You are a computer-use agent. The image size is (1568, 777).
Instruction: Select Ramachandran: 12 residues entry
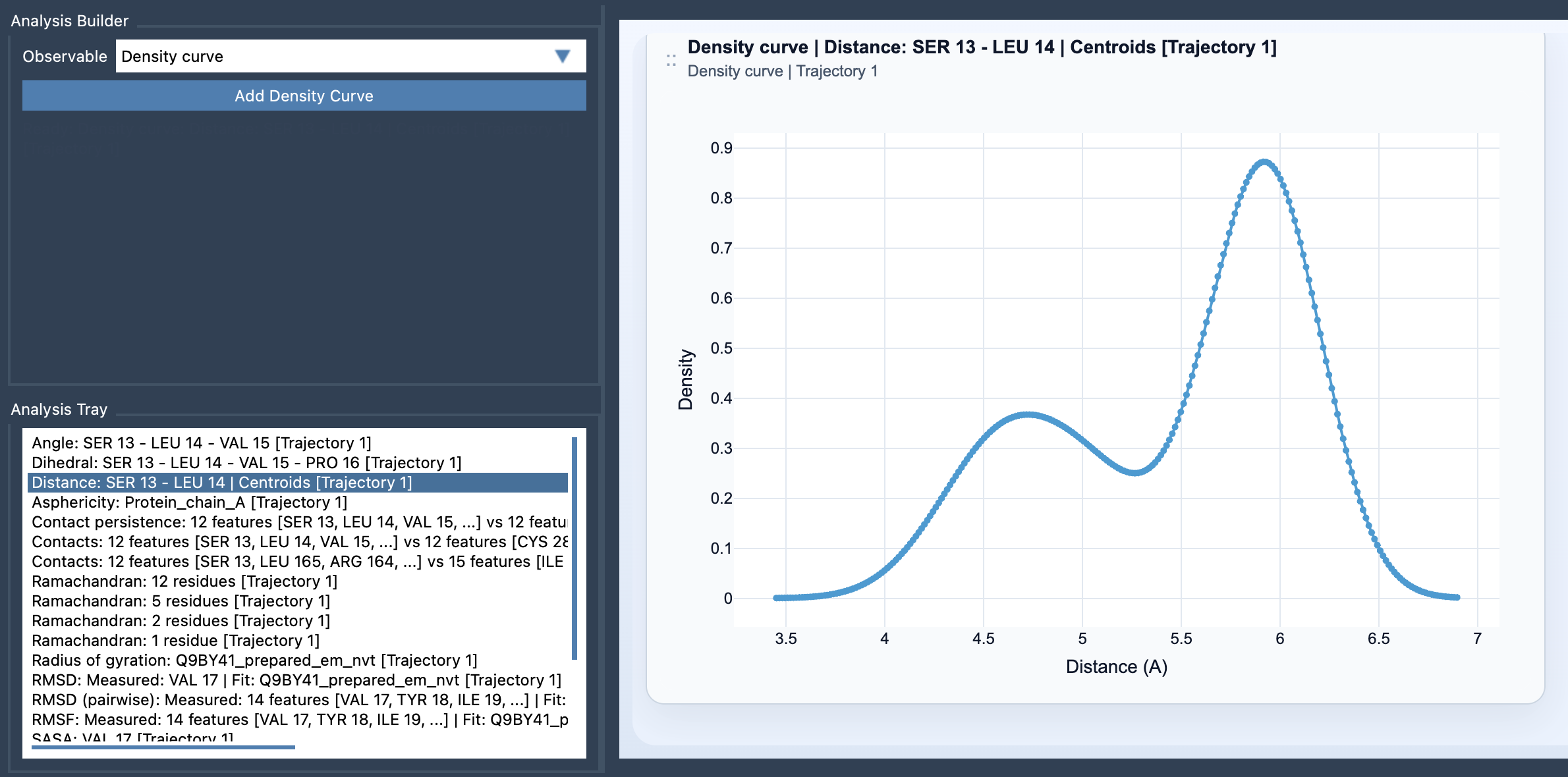click(x=185, y=581)
